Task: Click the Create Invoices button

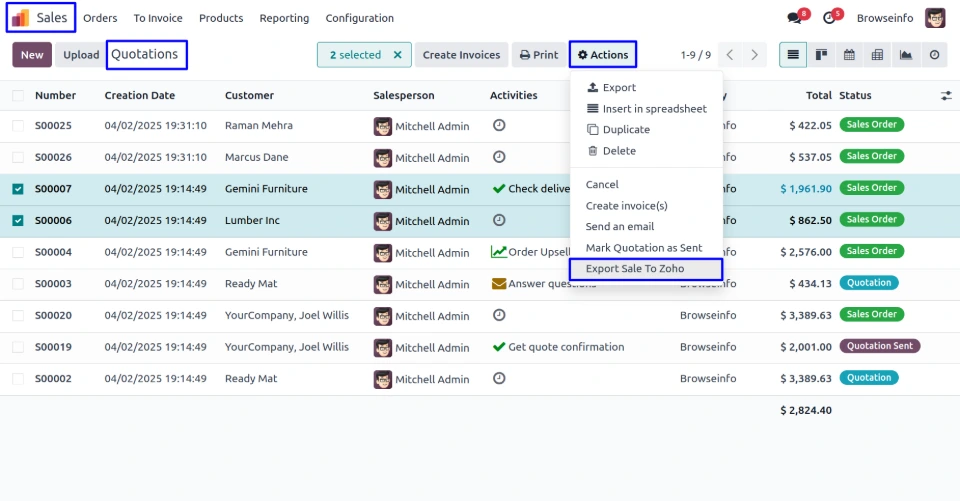Action: tap(461, 55)
